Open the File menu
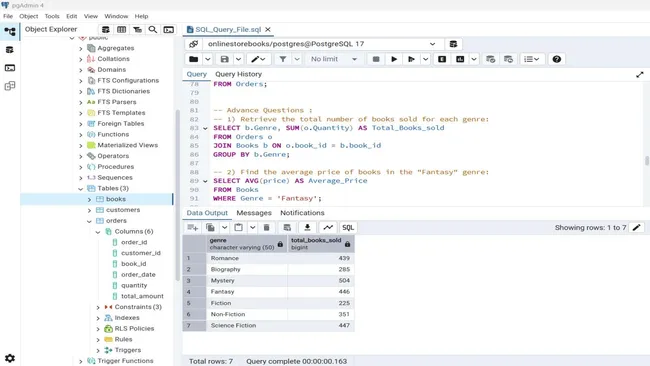Image resolution: width=650 pixels, height=366 pixels. pos(8,16)
